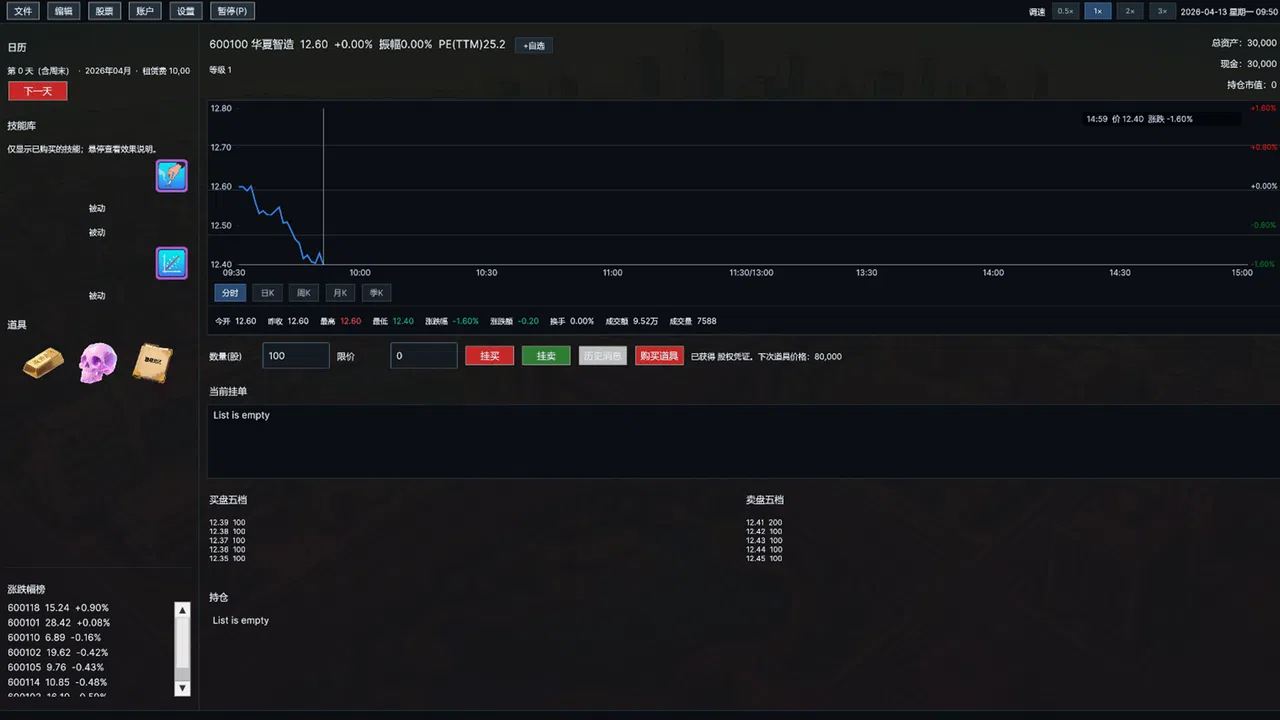Set game speed to 3×

[x=1162, y=11]
